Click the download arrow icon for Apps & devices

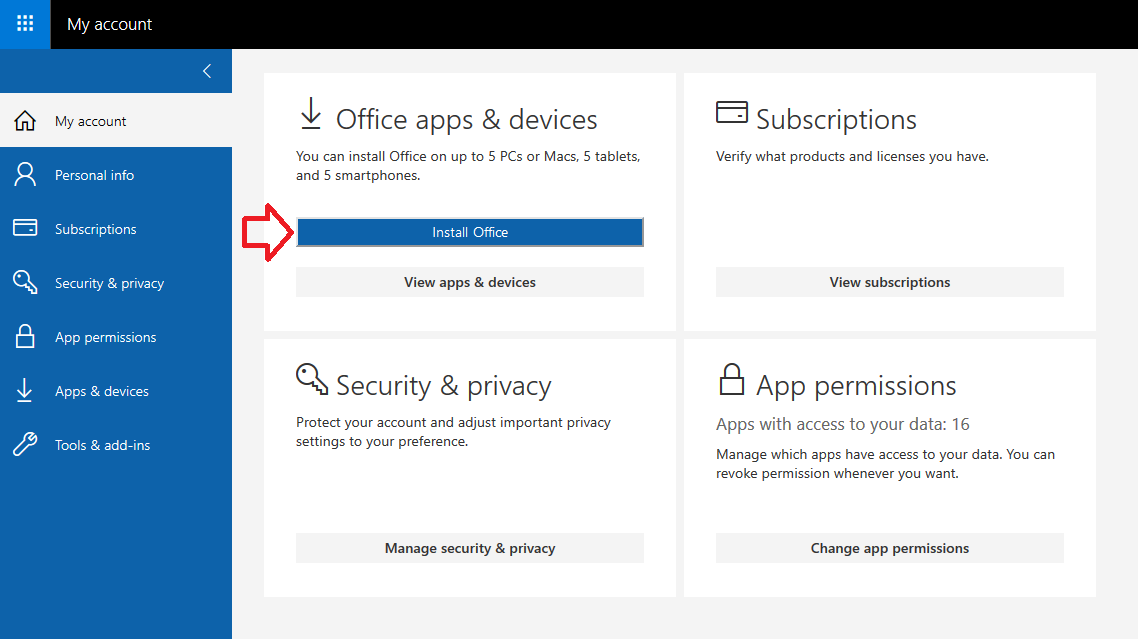pos(25,391)
